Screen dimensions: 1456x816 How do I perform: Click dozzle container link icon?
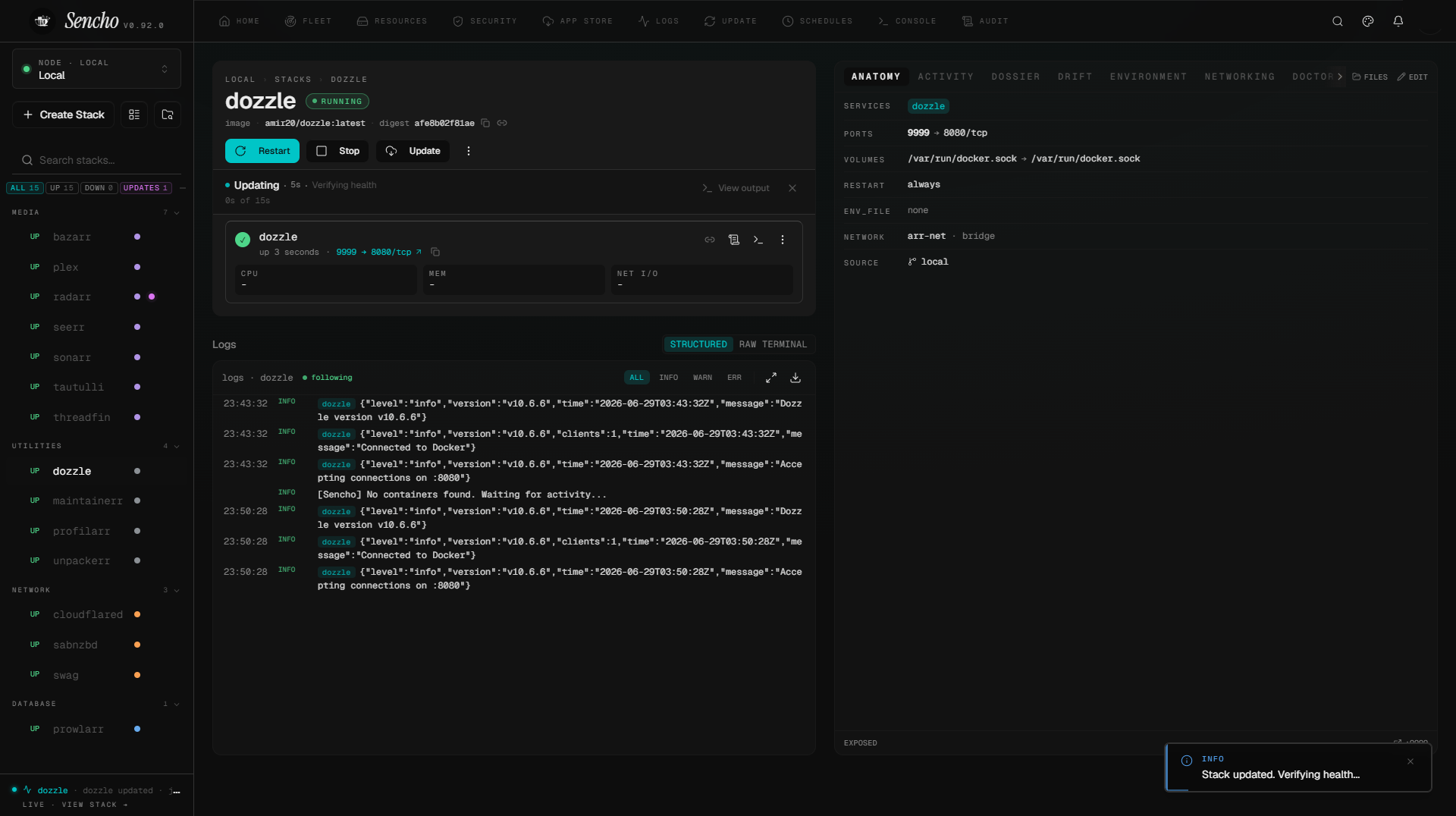710,240
